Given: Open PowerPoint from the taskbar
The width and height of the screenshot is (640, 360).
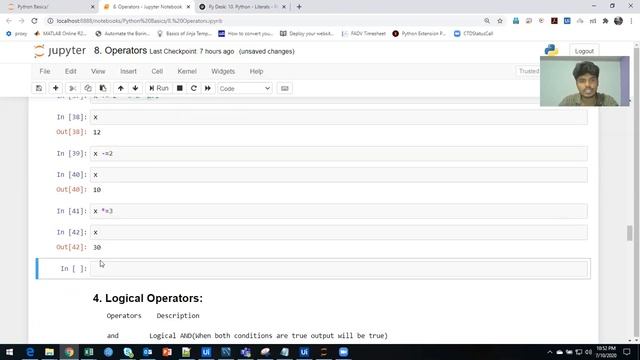Looking at the screenshot, I should tap(167, 352).
